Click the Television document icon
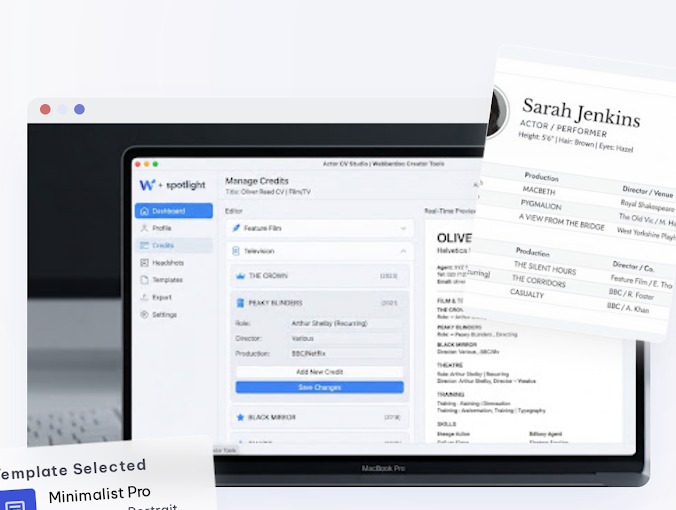676x510 pixels. pyautogui.click(x=236, y=251)
